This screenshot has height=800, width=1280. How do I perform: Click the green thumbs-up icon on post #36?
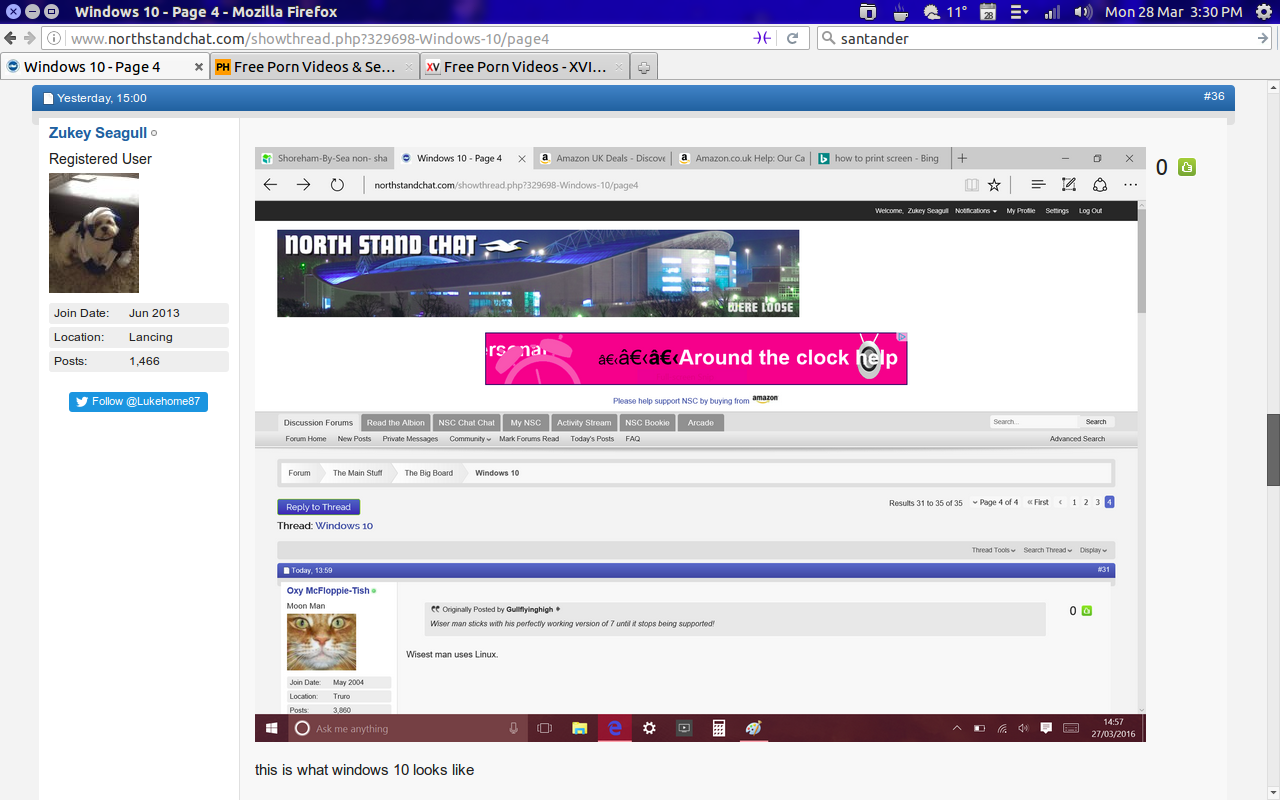[x=1187, y=167]
